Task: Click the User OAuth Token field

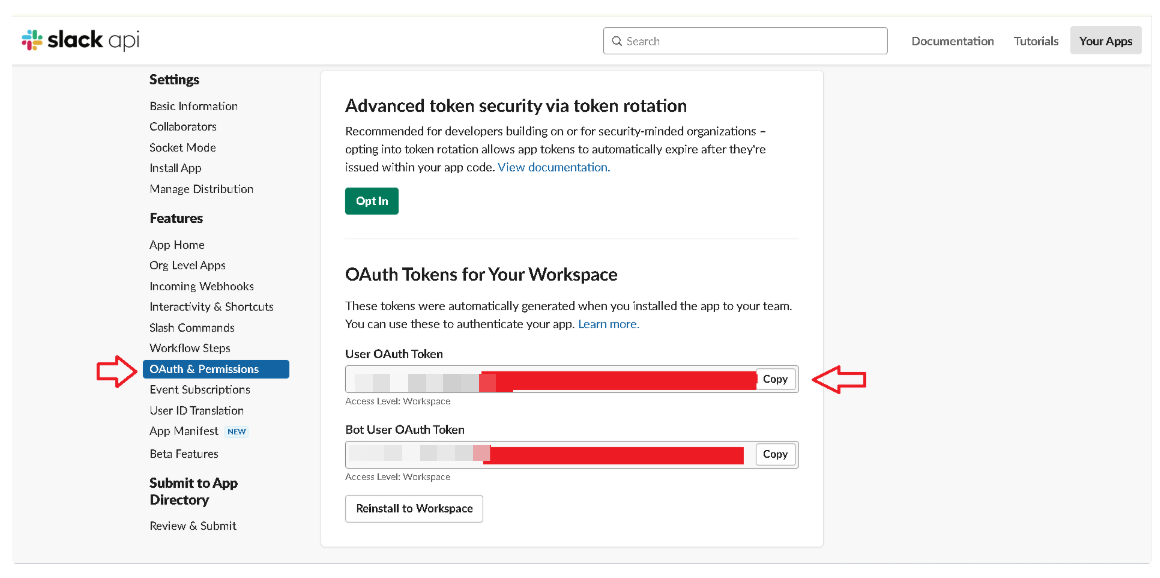Action: pos(550,380)
